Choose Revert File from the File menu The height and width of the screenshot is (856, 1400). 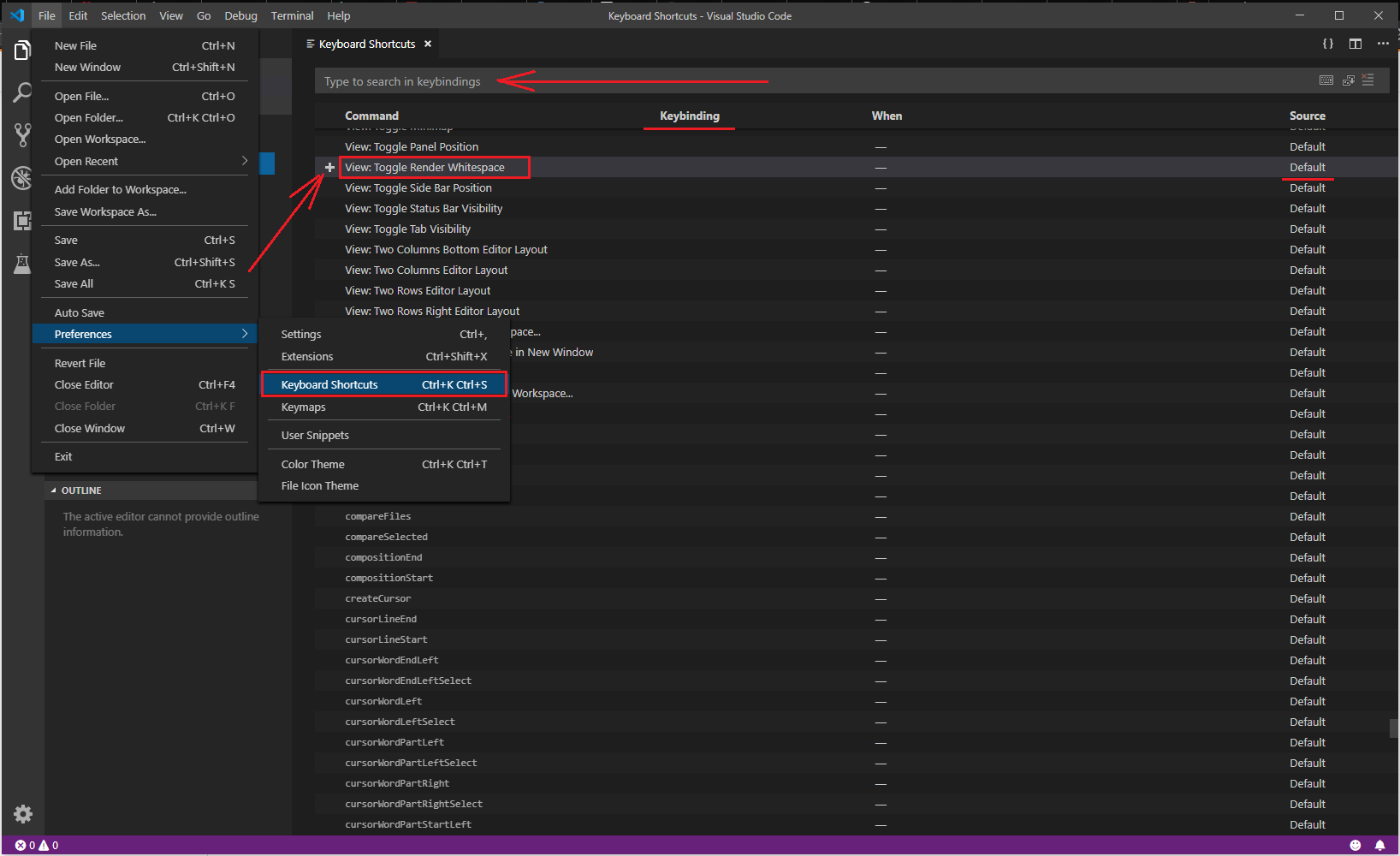pyautogui.click(x=145, y=364)
